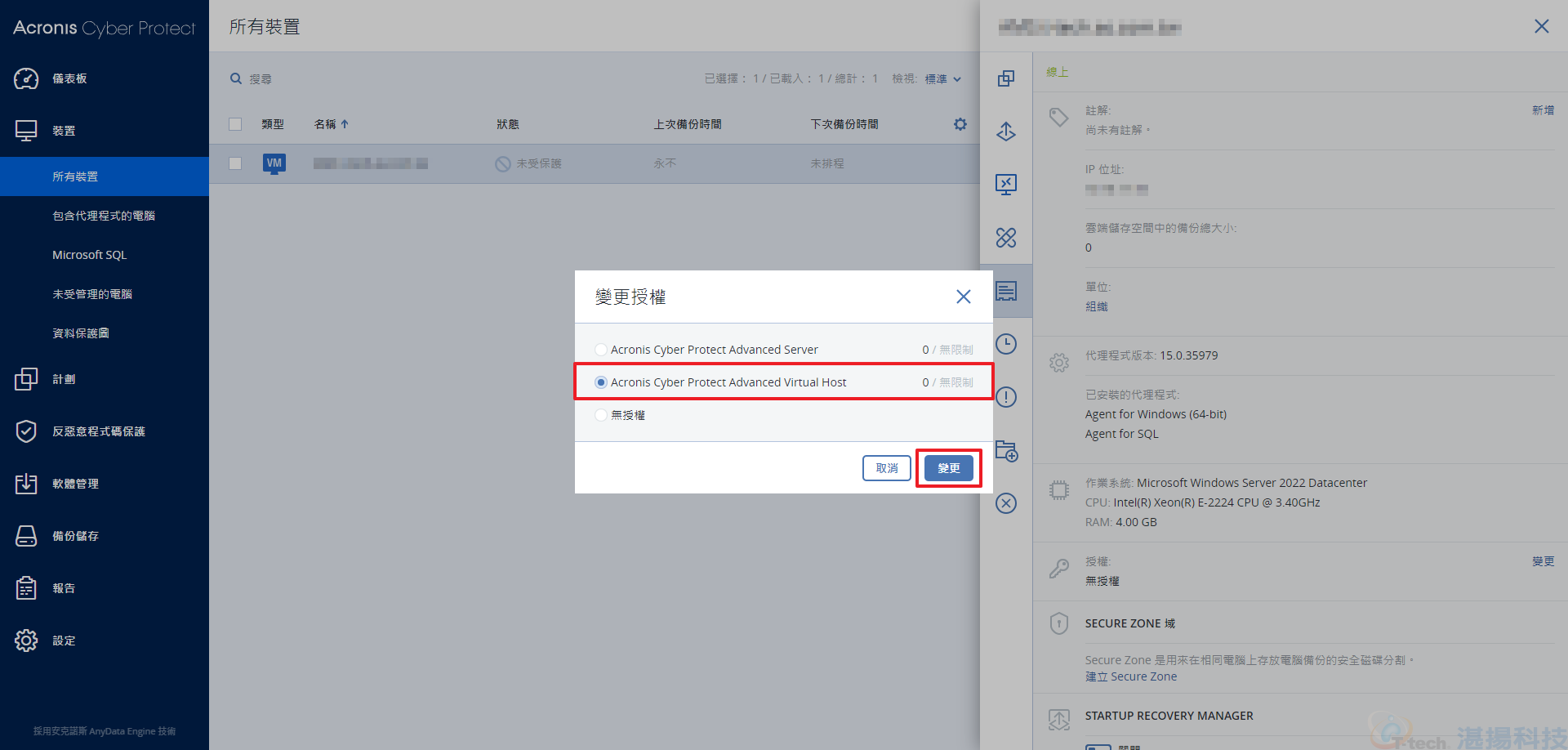Open the alerts exclamation icon
Screen dimensions: 1568x750
pyautogui.click(x=1006, y=397)
